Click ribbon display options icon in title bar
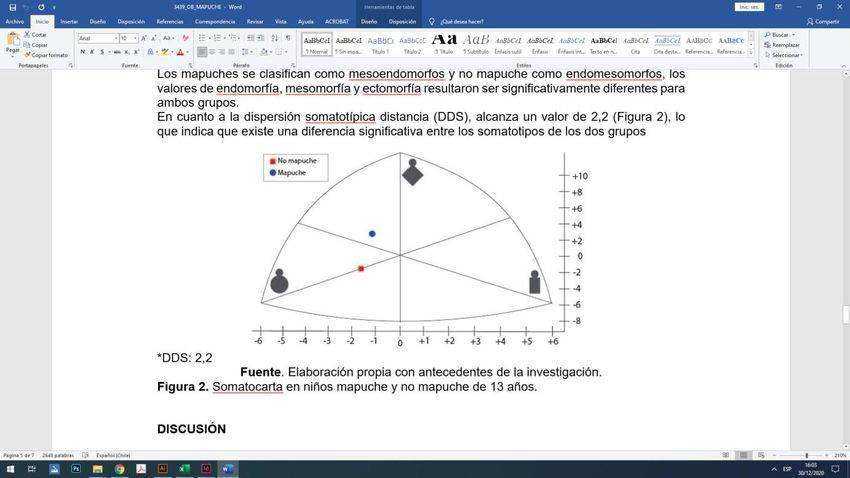The height and width of the screenshot is (478, 850). pos(778,7)
